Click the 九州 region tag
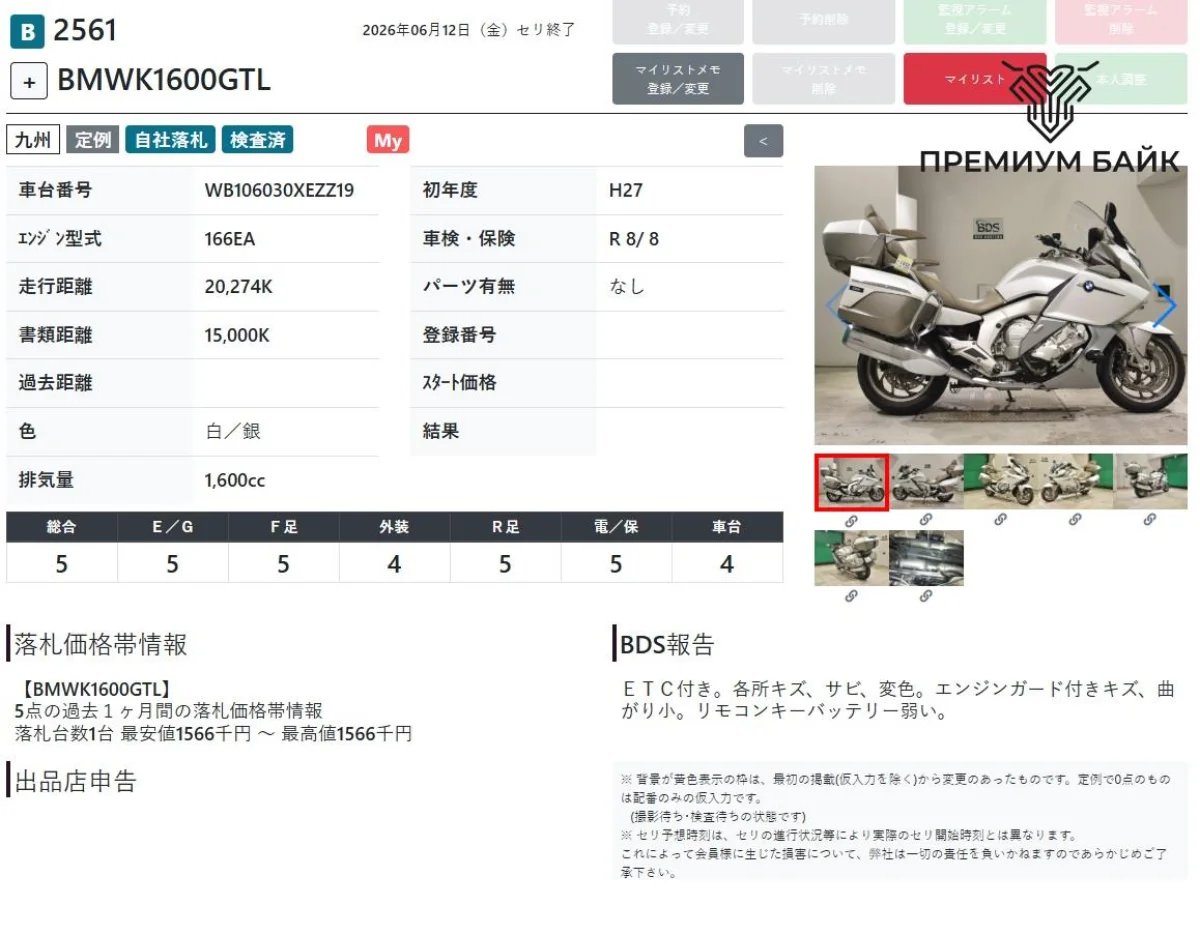Viewport: 1200px width, 934px height. (34, 140)
